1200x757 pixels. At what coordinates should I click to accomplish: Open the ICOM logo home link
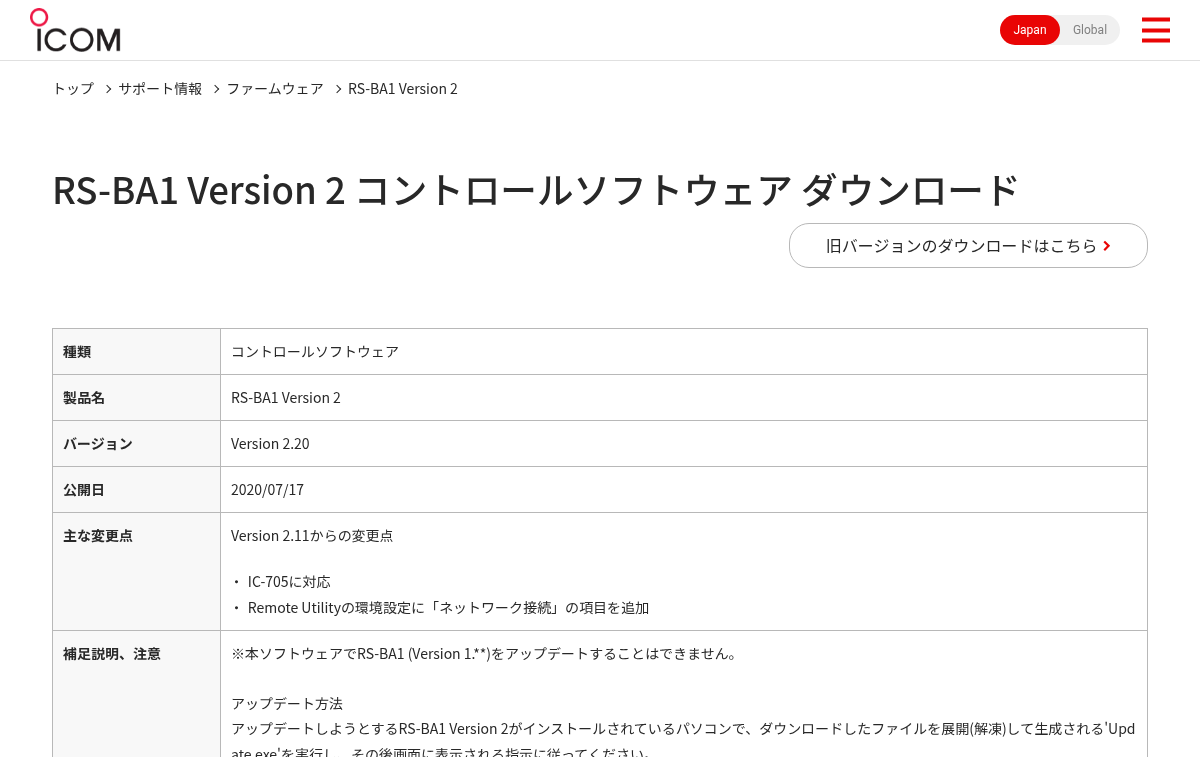coord(75,30)
